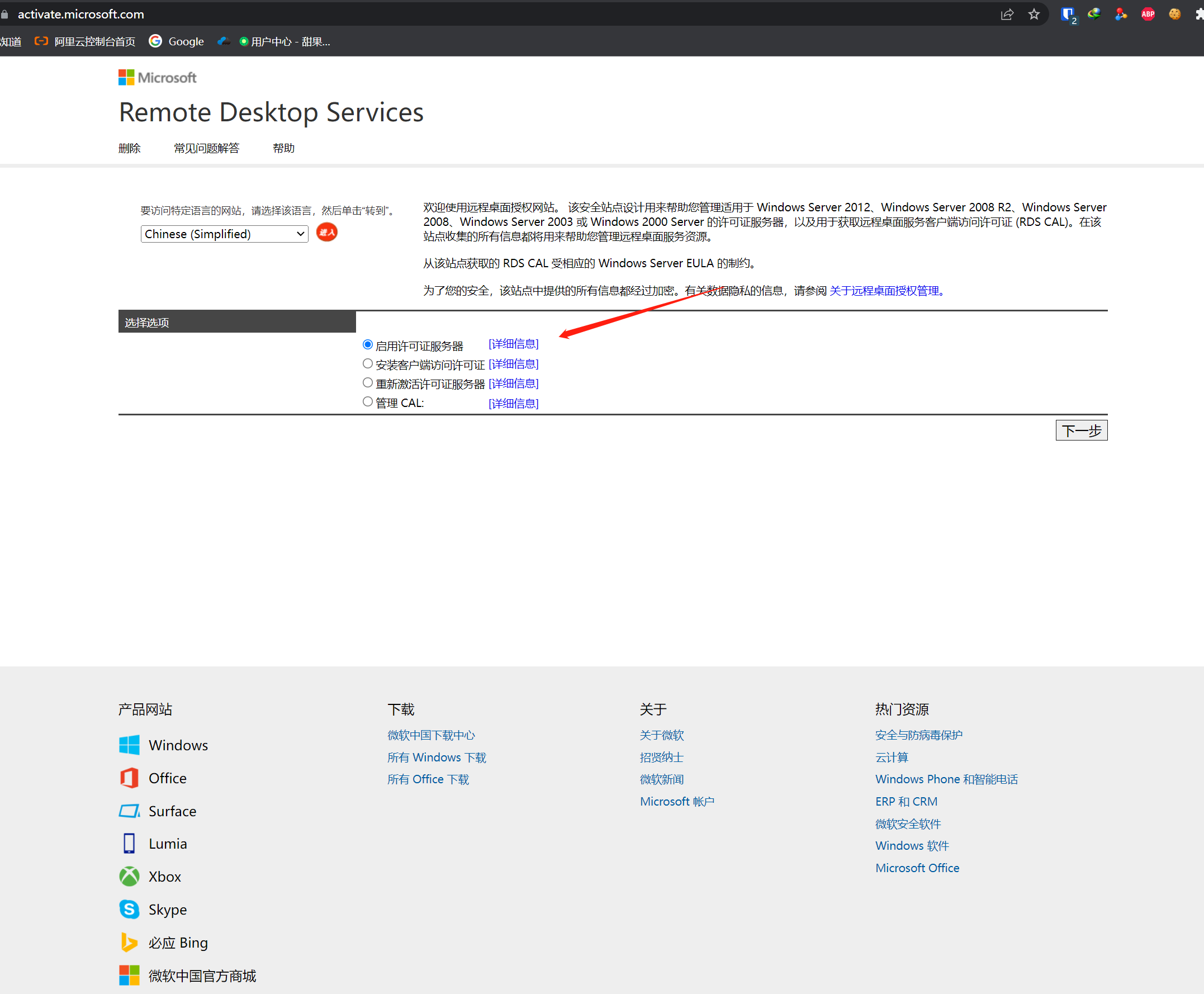Click the 删除 menu item
This screenshot has height=994, width=1204.
tap(129, 148)
